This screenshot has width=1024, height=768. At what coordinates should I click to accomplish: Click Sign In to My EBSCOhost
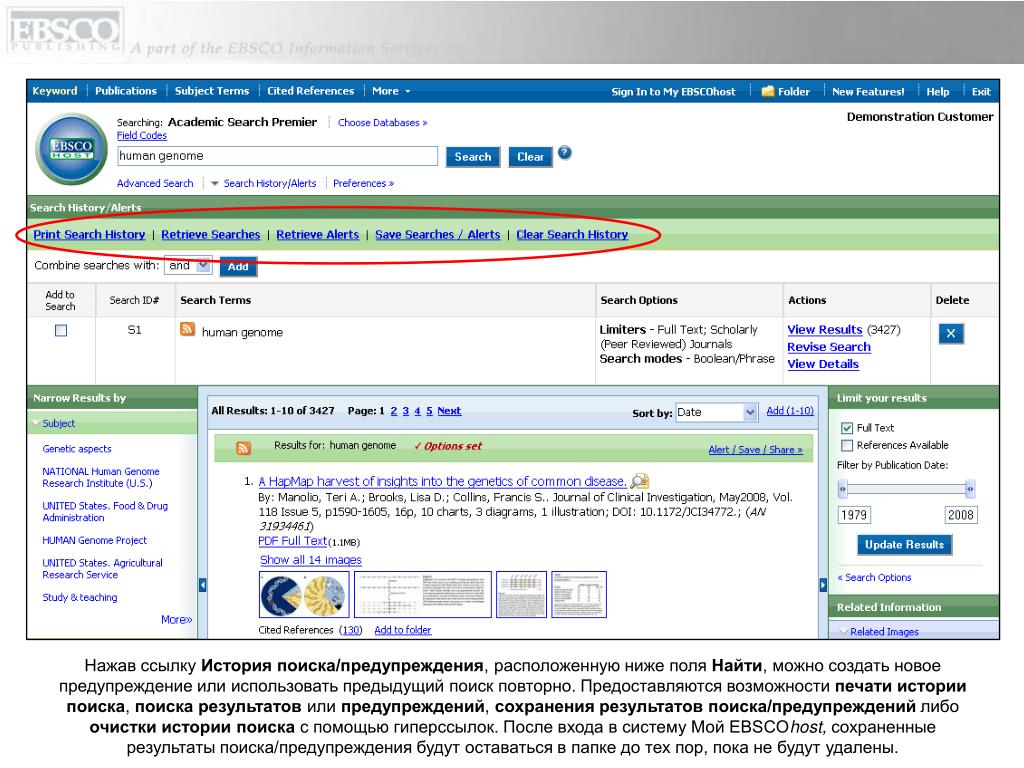(x=673, y=91)
